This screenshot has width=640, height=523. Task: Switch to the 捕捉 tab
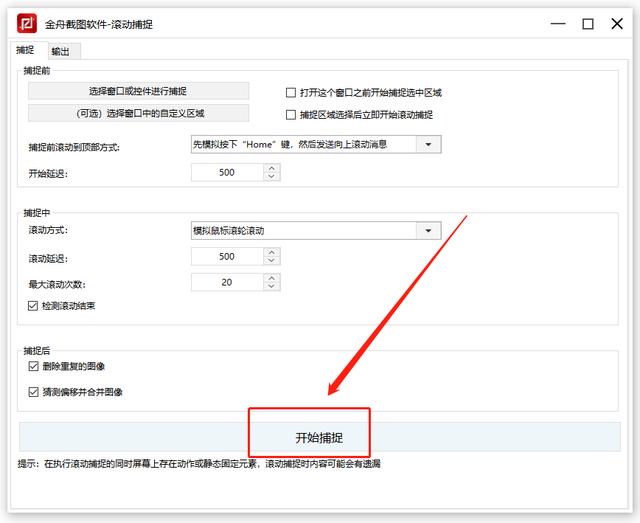pyautogui.click(x=25, y=50)
